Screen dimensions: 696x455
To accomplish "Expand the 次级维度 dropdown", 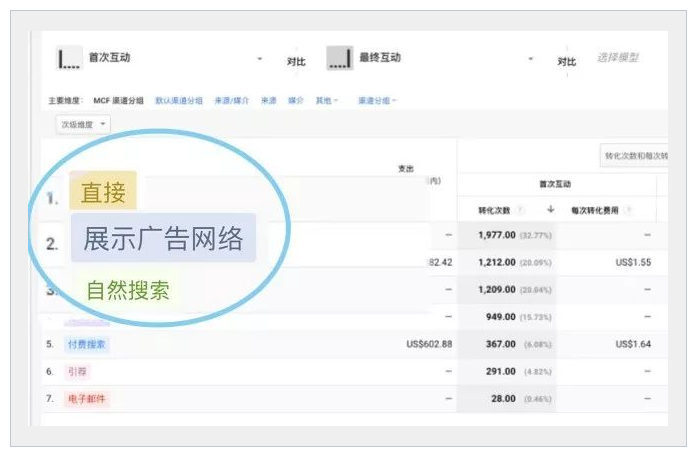I will [x=84, y=124].
